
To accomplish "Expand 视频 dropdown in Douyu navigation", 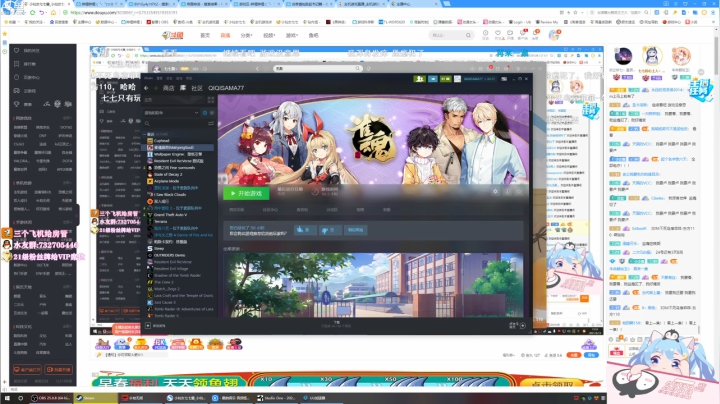I will click(x=269, y=35).
